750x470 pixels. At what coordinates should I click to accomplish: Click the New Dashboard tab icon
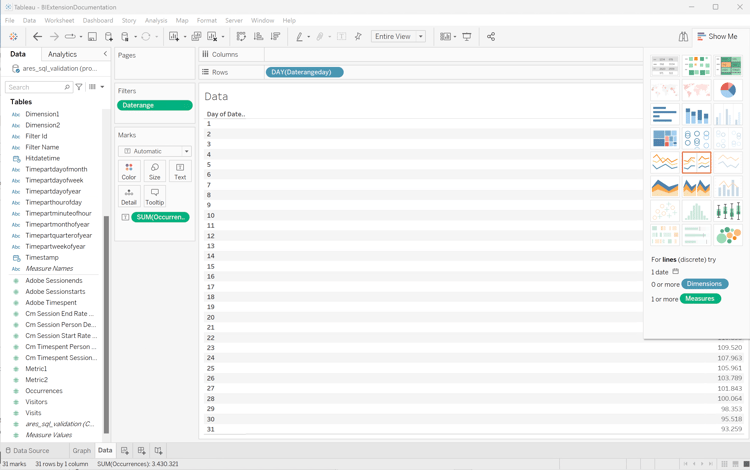[x=141, y=450]
